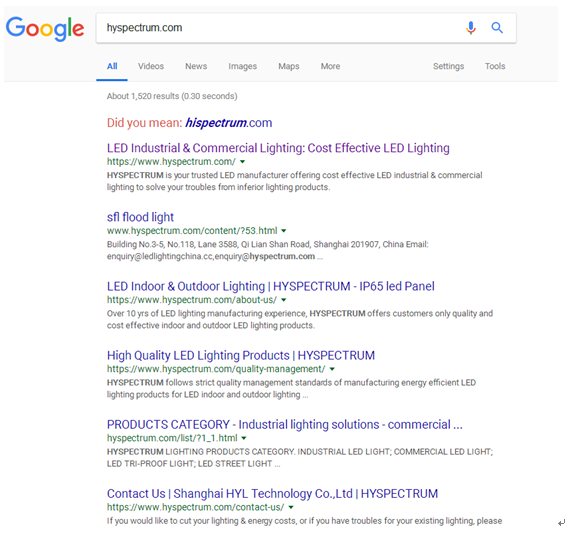Start voice search with microphone icon
565x538 pixels.
pos(471,28)
